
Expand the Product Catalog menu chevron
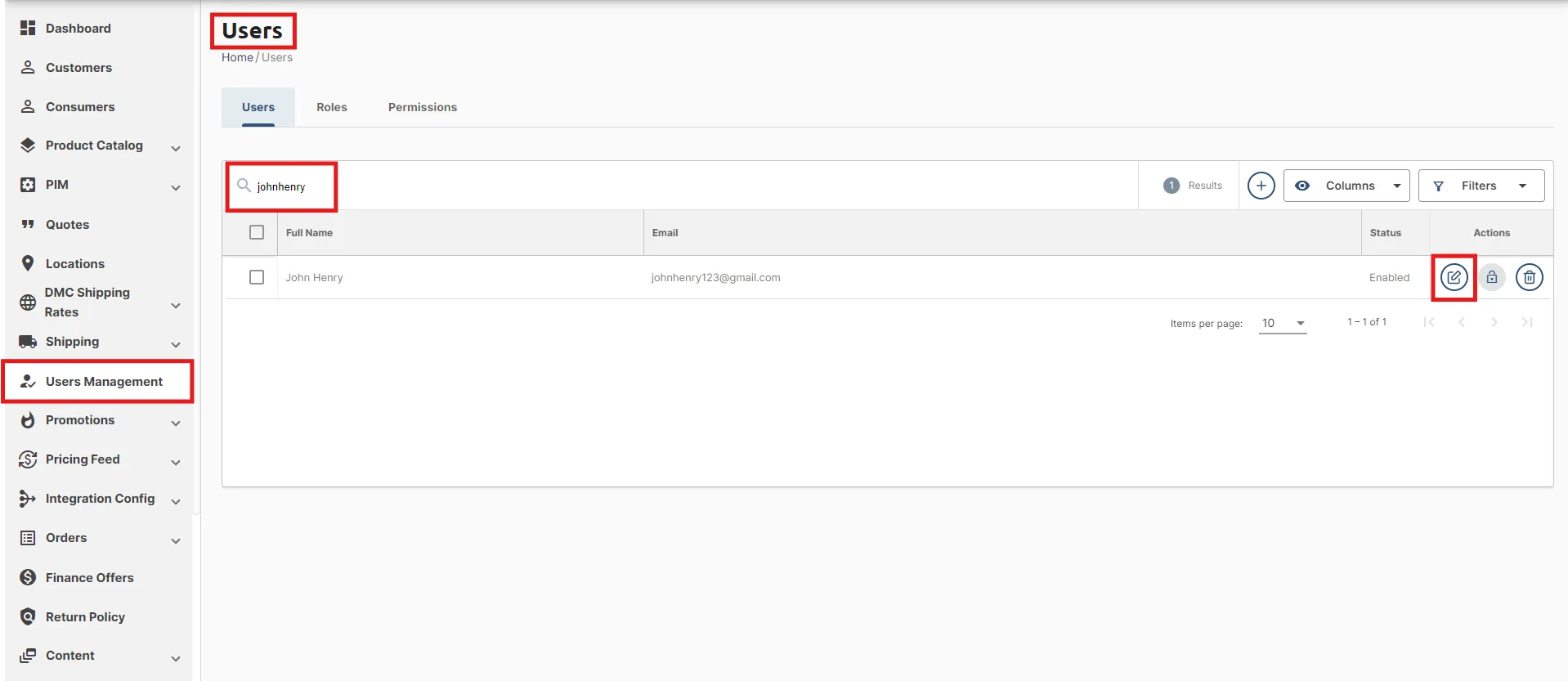176,148
